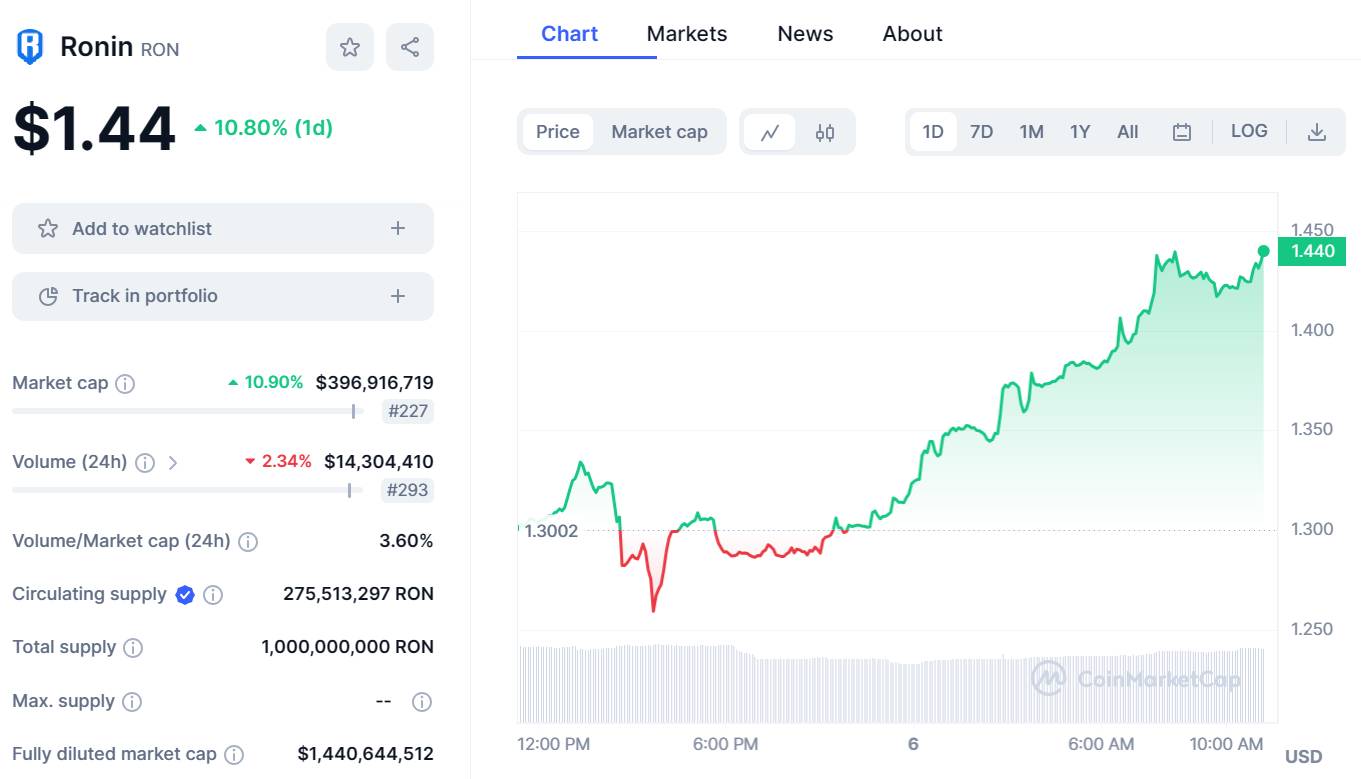Open the Circulating supply info icon
Image resolution: width=1361 pixels, height=779 pixels.
[213, 594]
